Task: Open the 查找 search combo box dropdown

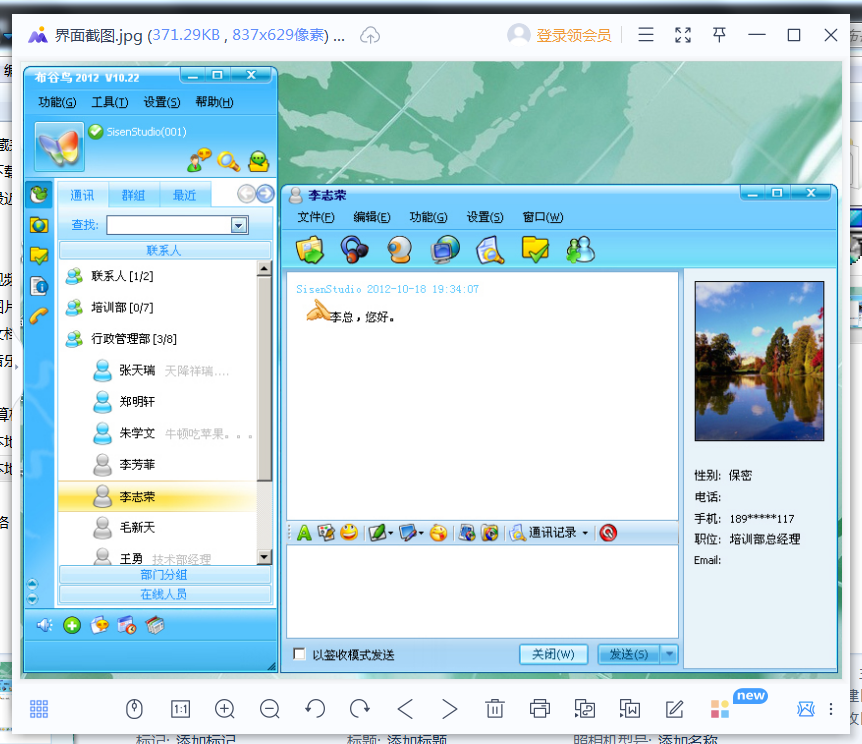Action: 239,225
